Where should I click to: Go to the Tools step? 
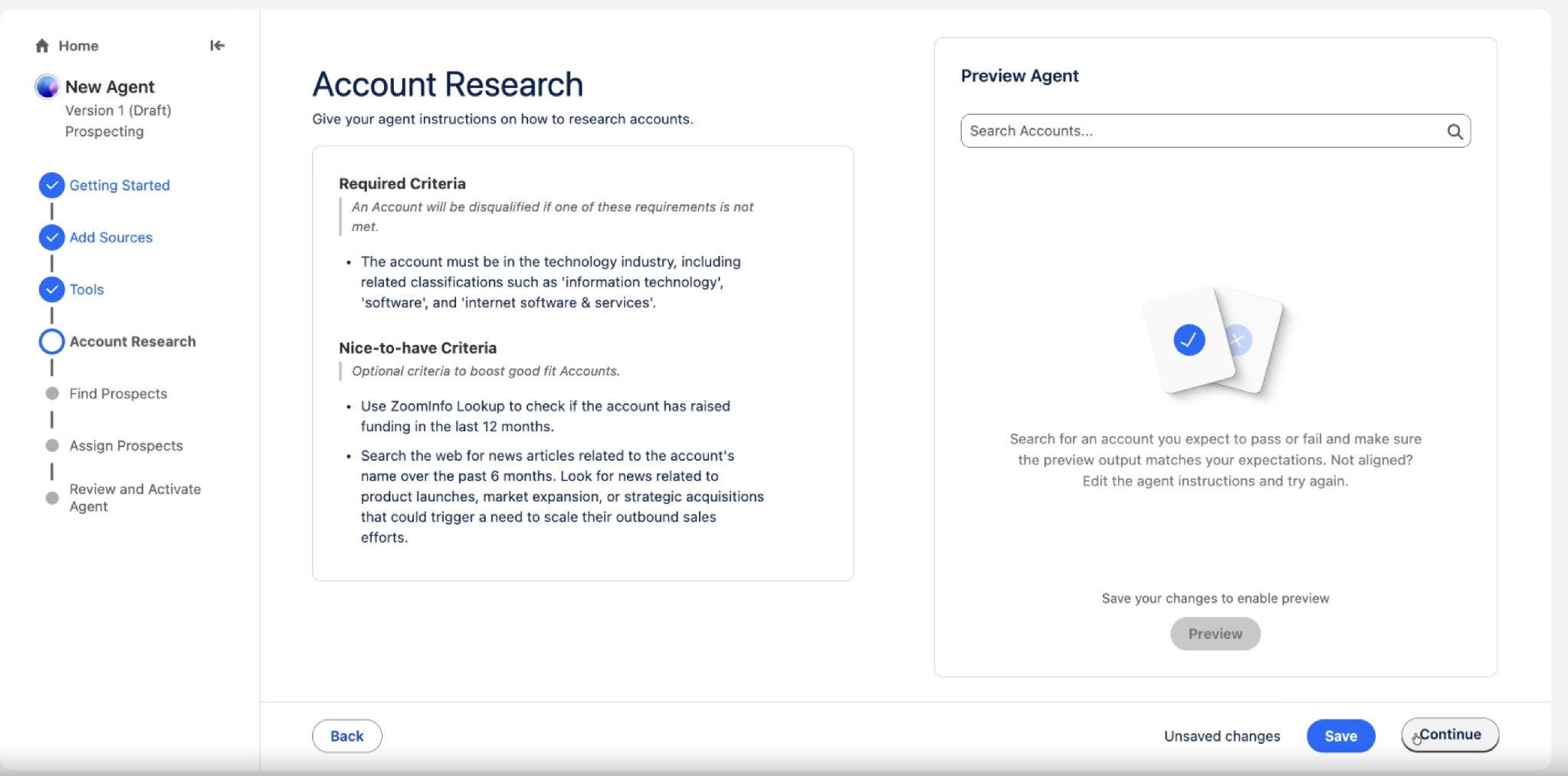[x=87, y=290]
